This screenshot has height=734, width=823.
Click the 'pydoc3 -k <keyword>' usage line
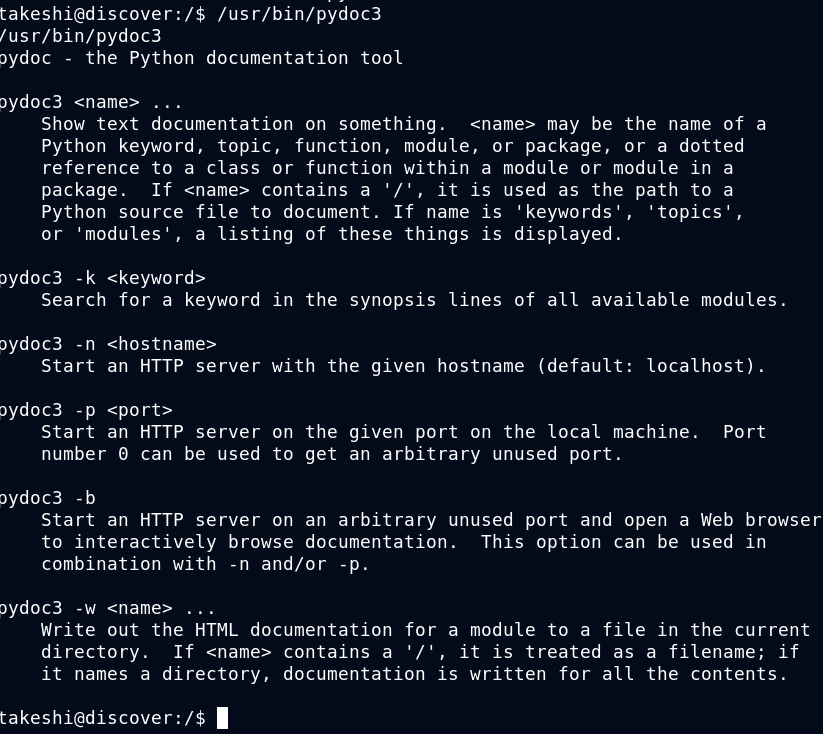[102, 278]
